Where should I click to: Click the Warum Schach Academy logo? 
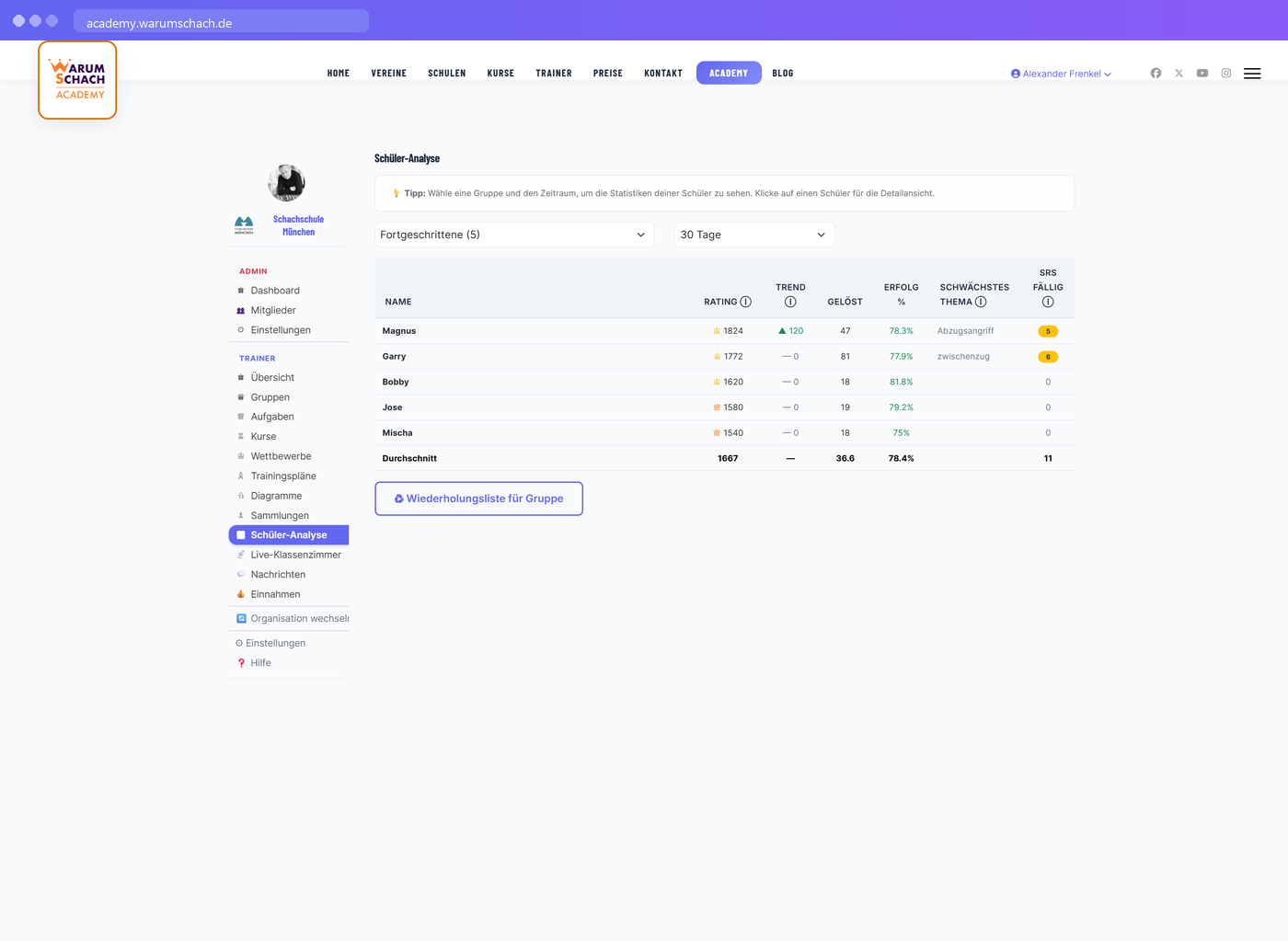click(77, 80)
